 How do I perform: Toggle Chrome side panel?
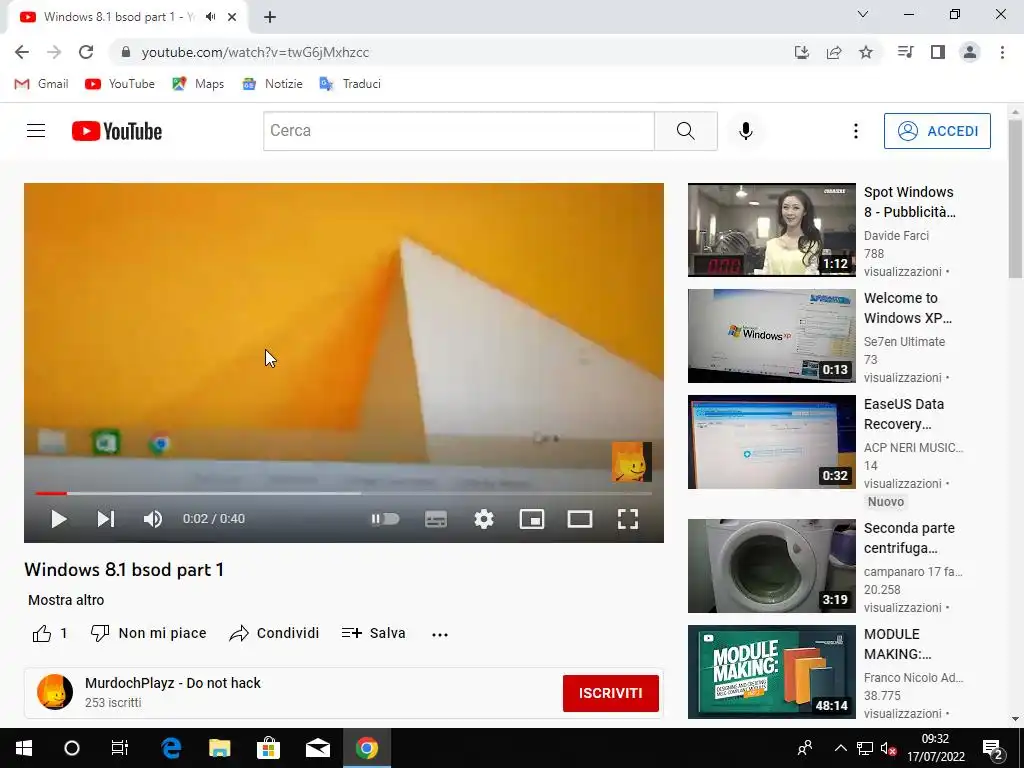(938, 52)
